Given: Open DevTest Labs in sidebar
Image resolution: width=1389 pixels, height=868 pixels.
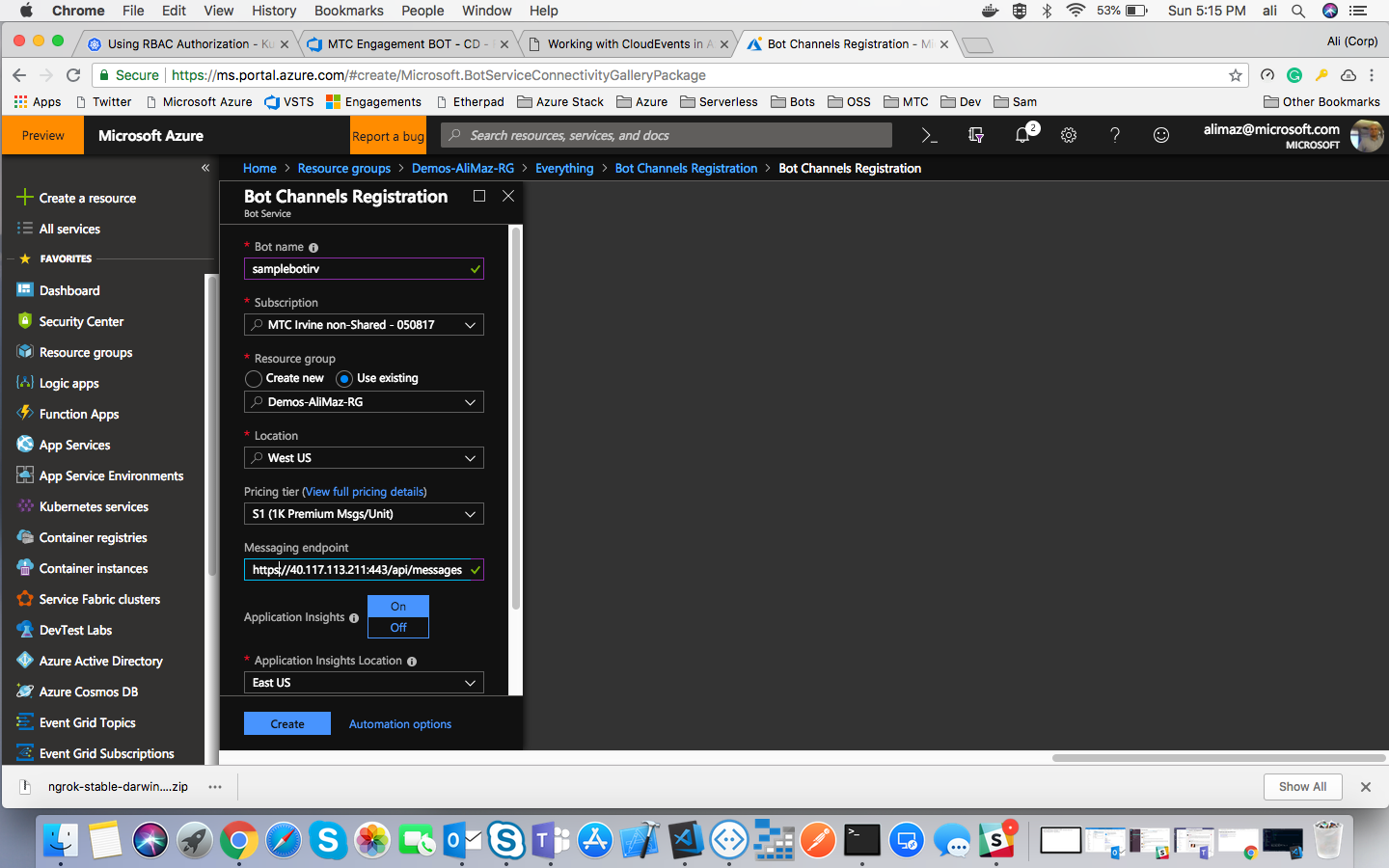Looking at the screenshot, I should pyautogui.click(x=75, y=630).
